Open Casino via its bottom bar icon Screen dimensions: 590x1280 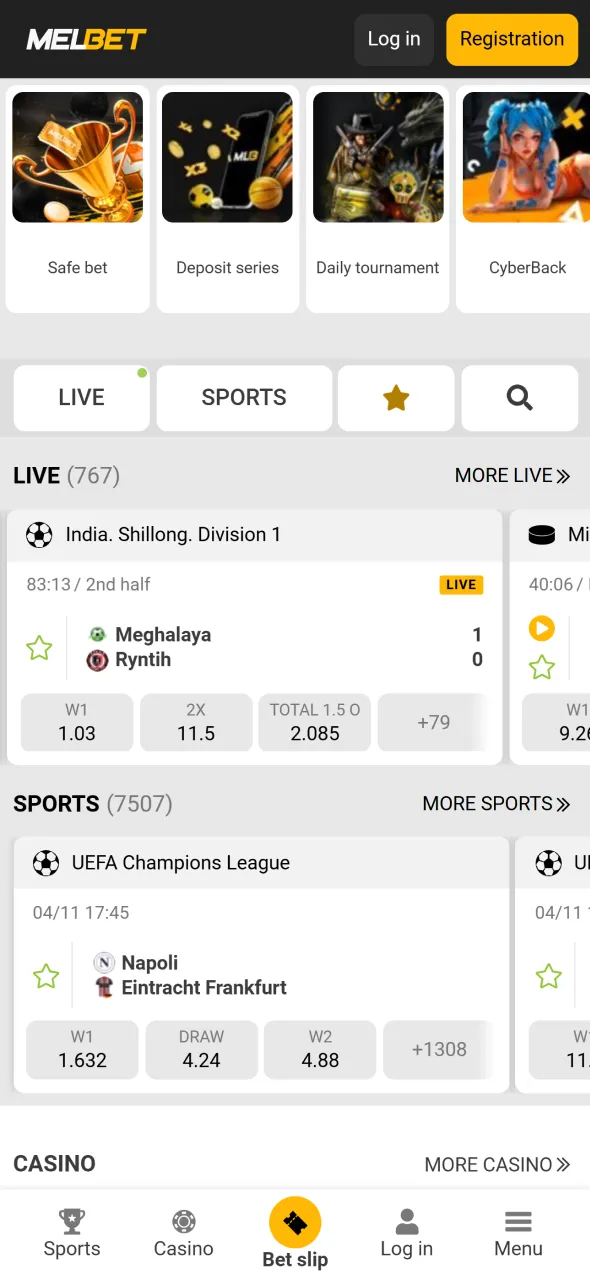click(183, 1222)
